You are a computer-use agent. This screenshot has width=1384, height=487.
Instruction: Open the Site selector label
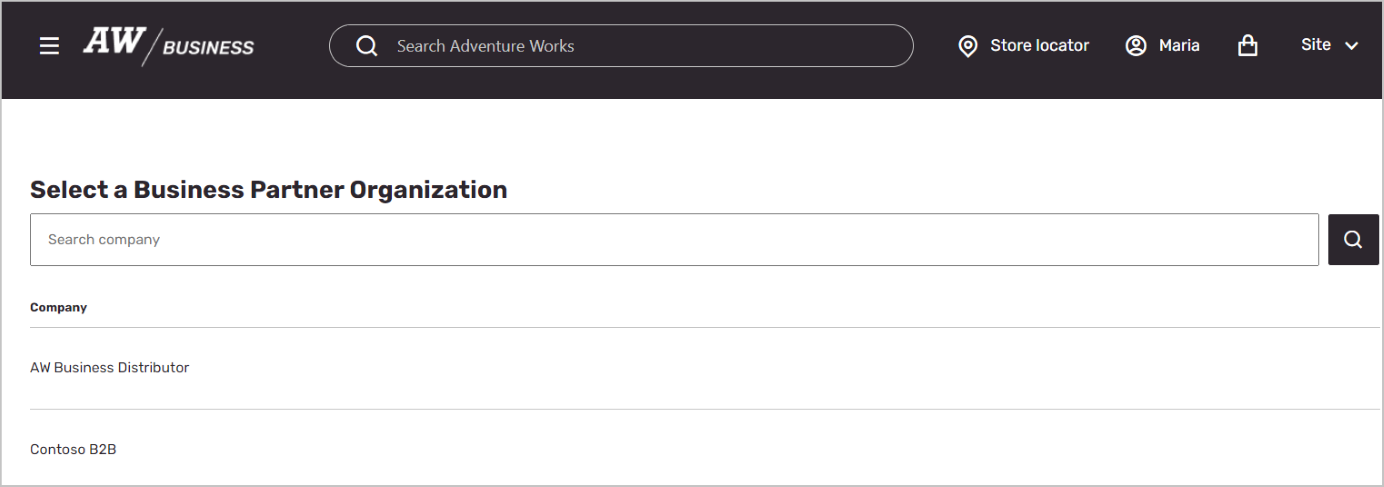(x=1315, y=45)
